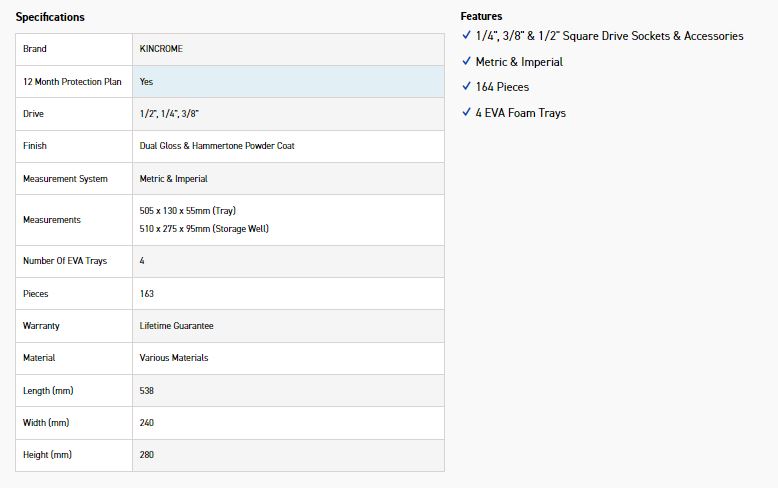Click the Lifetime Guarantee warranty value
The width and height of the screenshot is (778, 488).
point(176,326)
